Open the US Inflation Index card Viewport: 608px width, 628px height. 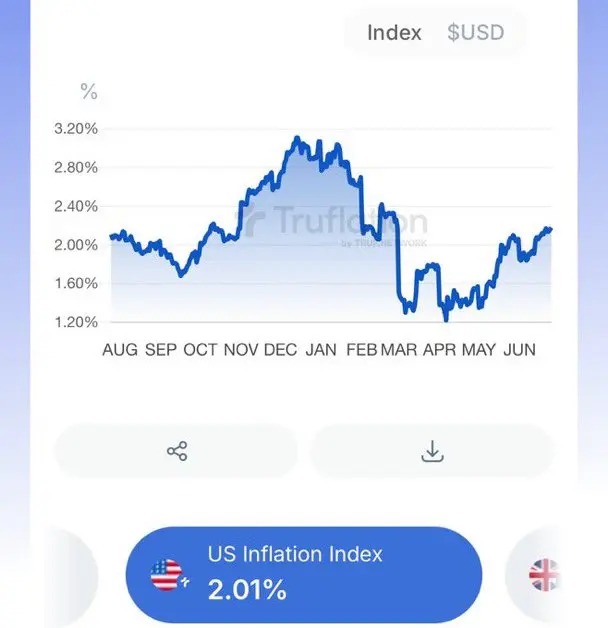(x=304, y=575)
